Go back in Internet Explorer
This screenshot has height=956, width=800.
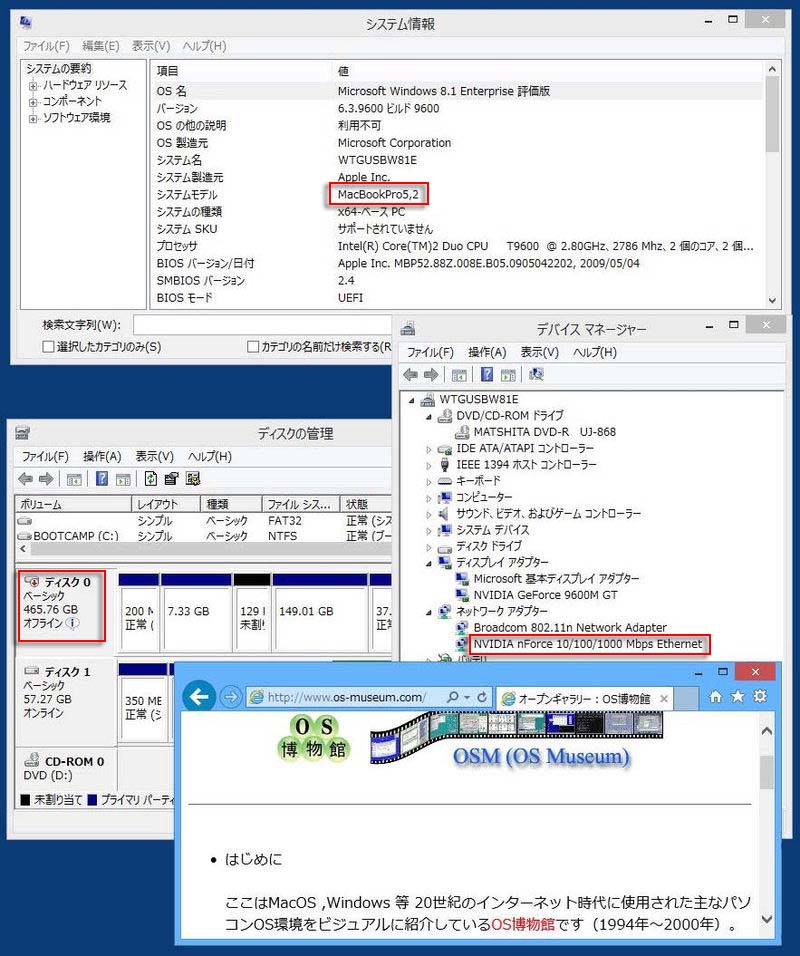[x=199, y=696]
